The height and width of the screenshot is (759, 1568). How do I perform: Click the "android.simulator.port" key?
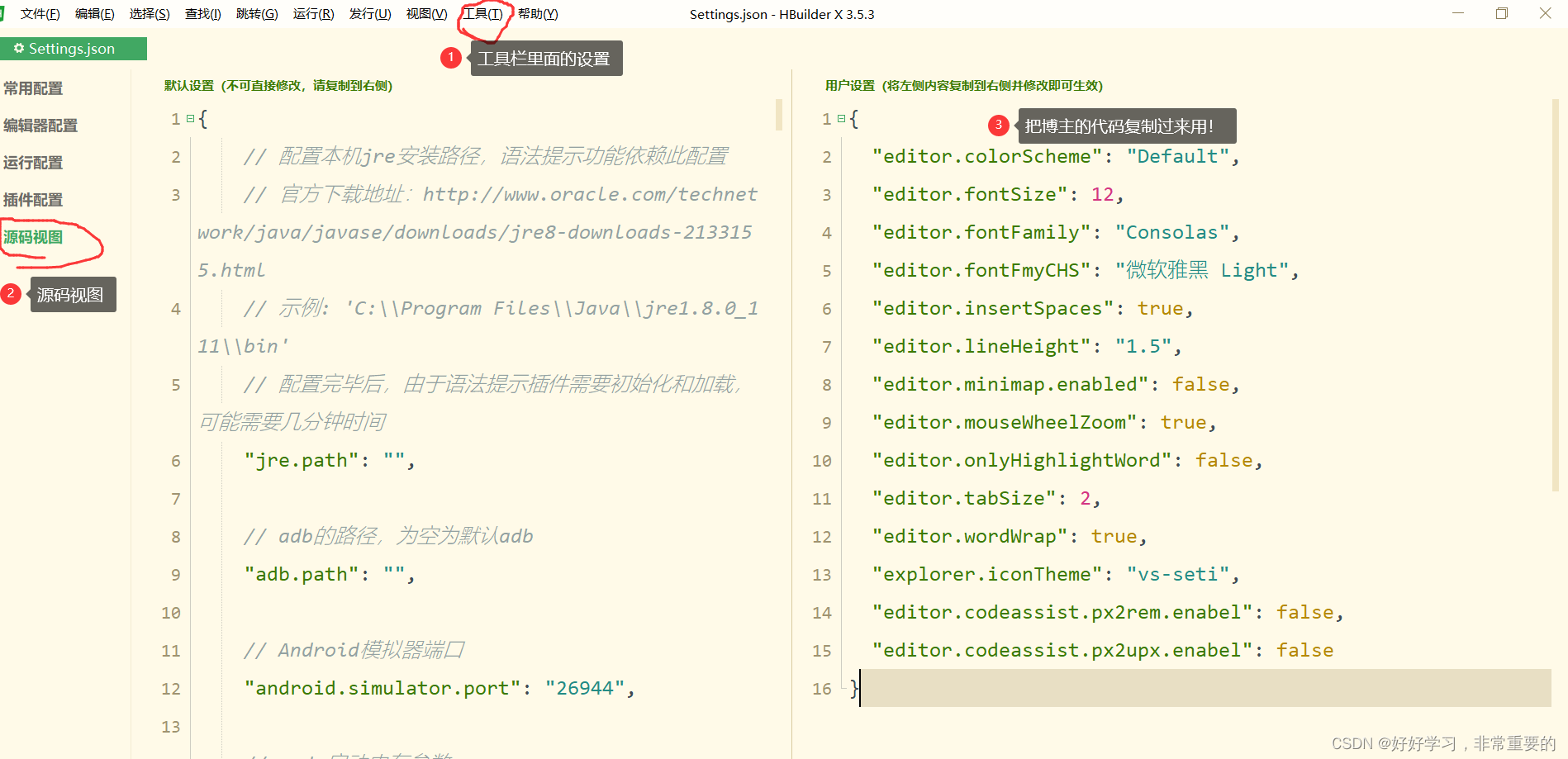pos(382,689)
